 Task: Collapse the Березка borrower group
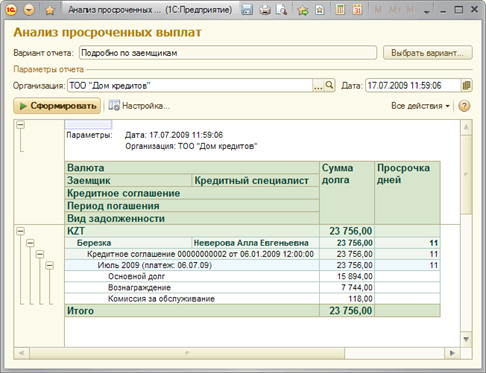[x=30, y=243]
